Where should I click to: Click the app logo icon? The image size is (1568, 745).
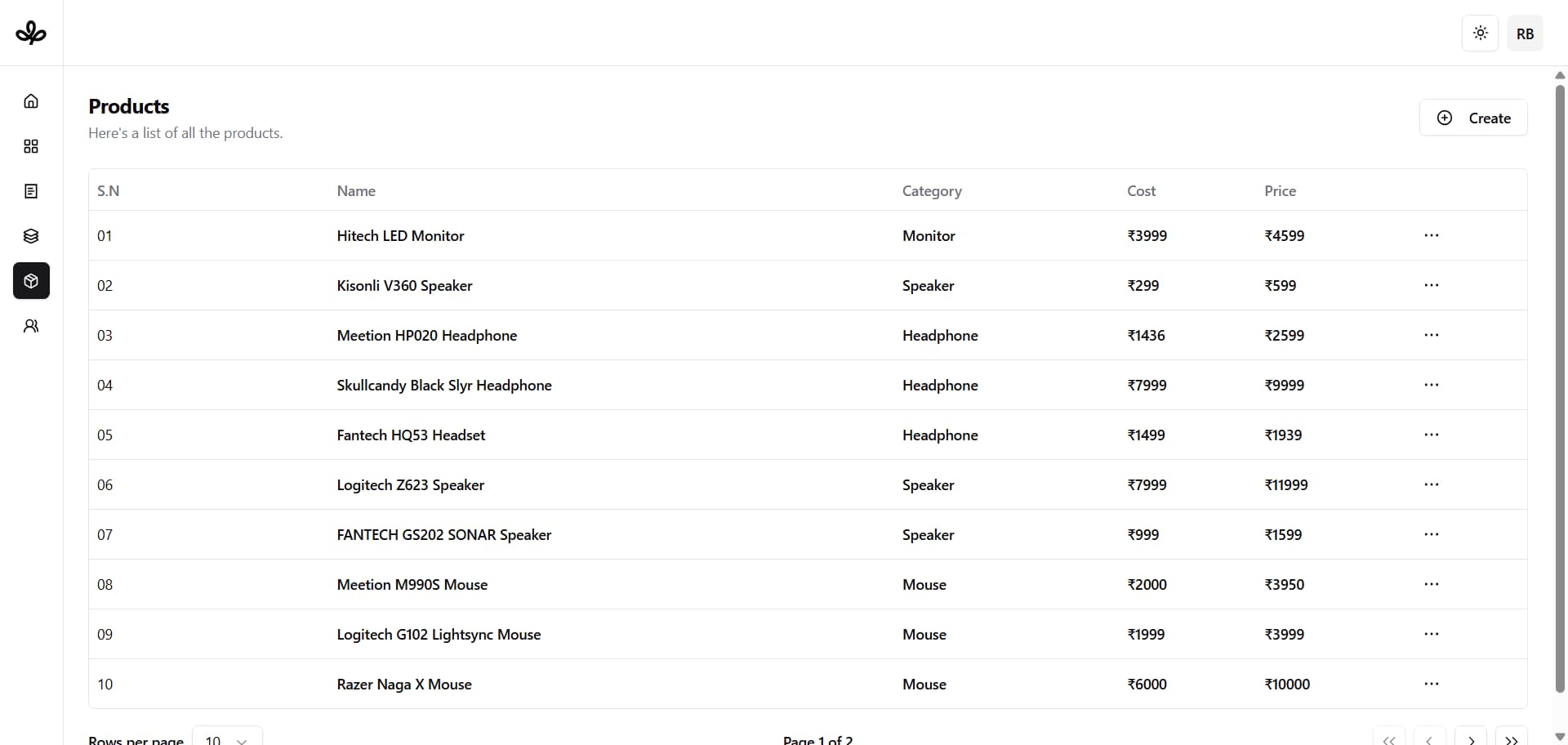click(31, 33)
